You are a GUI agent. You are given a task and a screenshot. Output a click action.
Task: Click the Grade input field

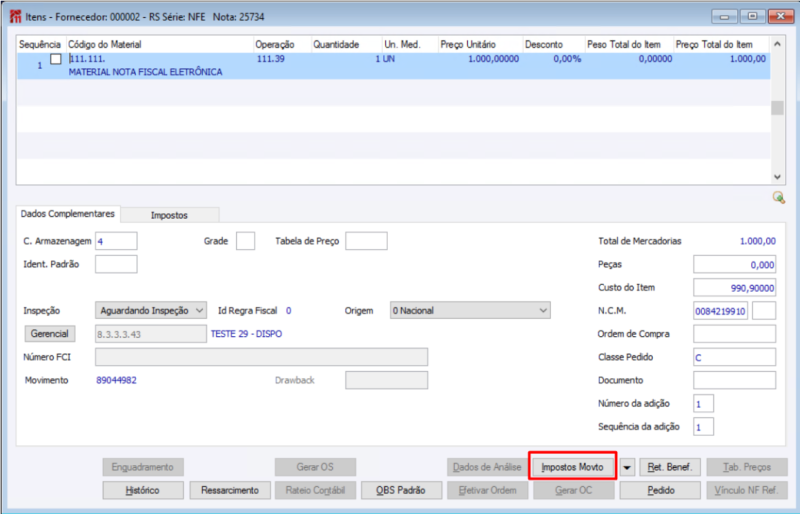[245, 241]
